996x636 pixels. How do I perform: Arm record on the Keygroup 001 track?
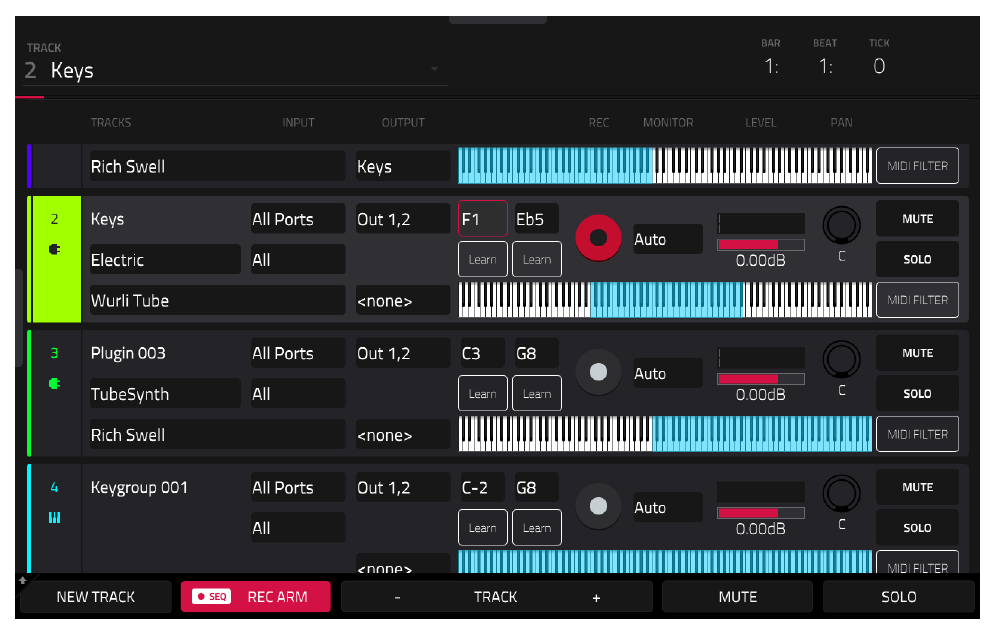point(598,506)
